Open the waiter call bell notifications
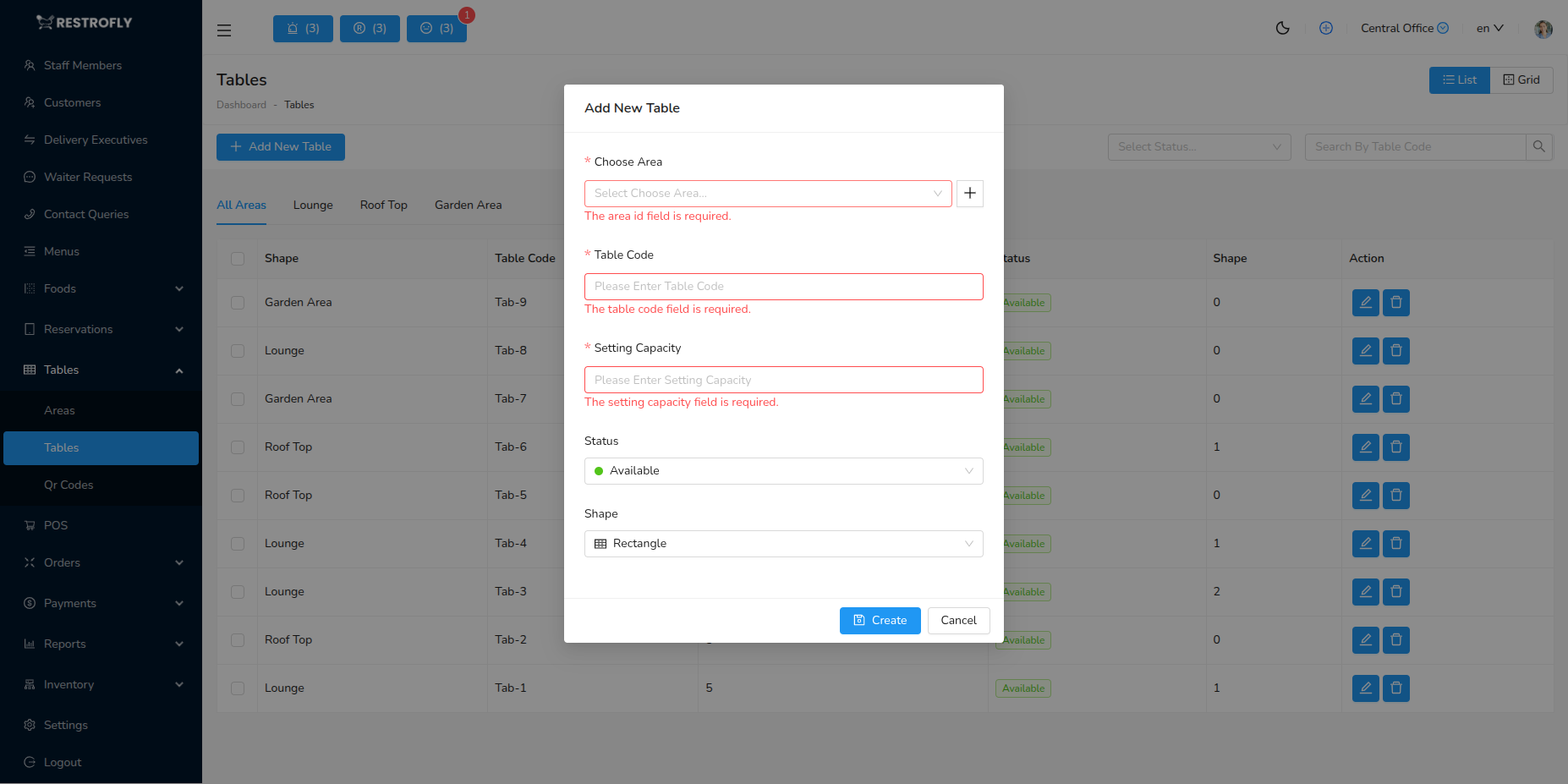The width and height of the screenshot is (1568, 784). (x=303, y=28)
